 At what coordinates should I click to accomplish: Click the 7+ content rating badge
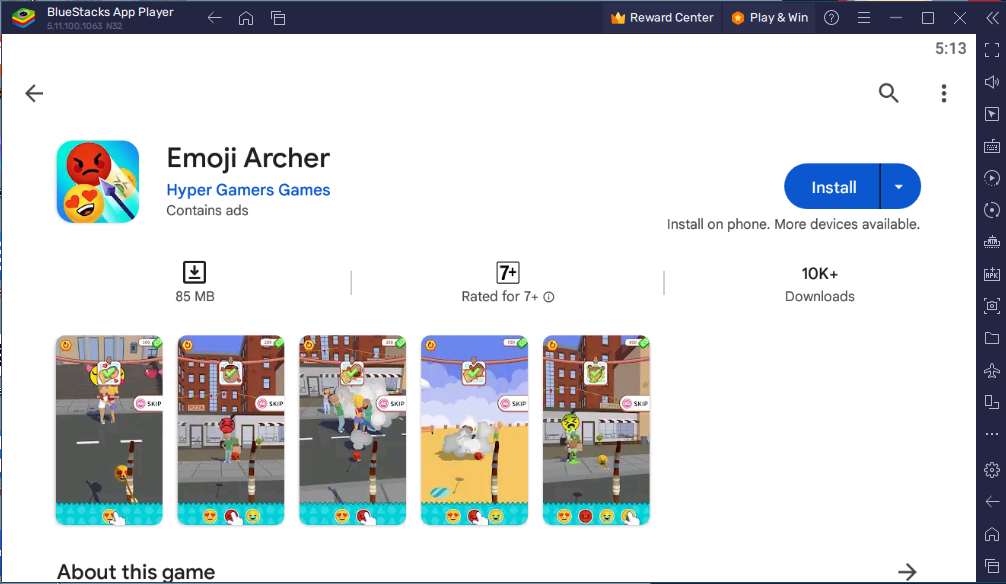coord(507,273)
